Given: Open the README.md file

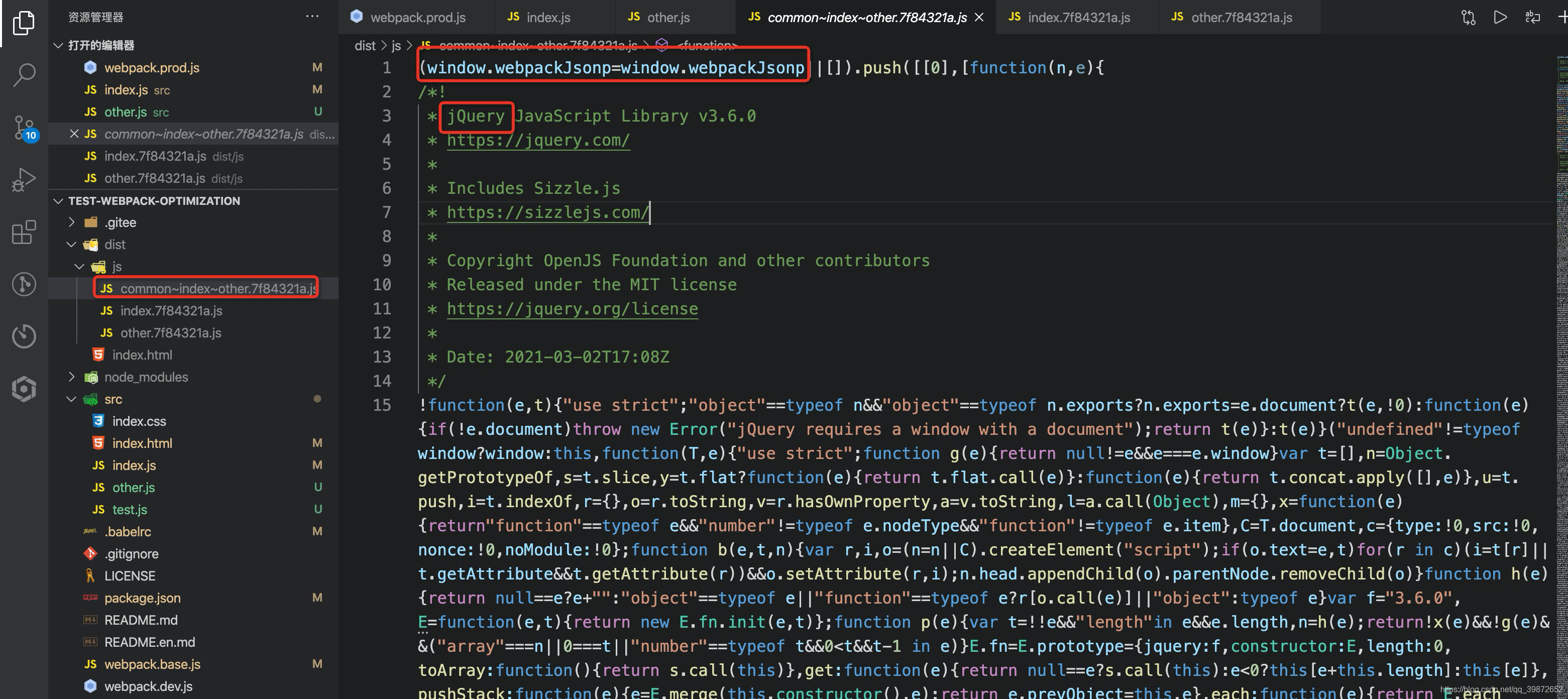Looking at the screenshot, I should click(x=193, y=620).
